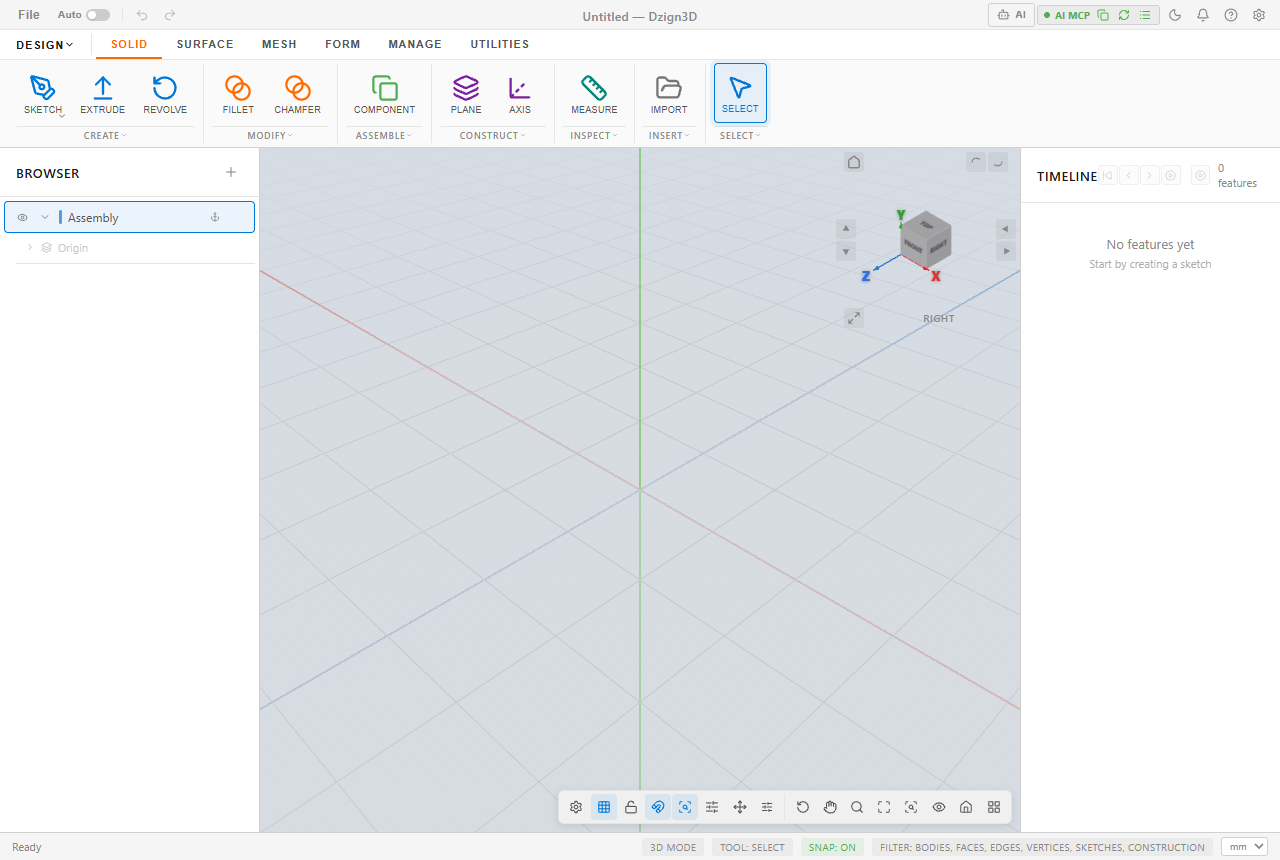This screenshot has width=1280, height=860.
Task: Start a new Sketch from the toolbar
Action: [x=43, y=95]
